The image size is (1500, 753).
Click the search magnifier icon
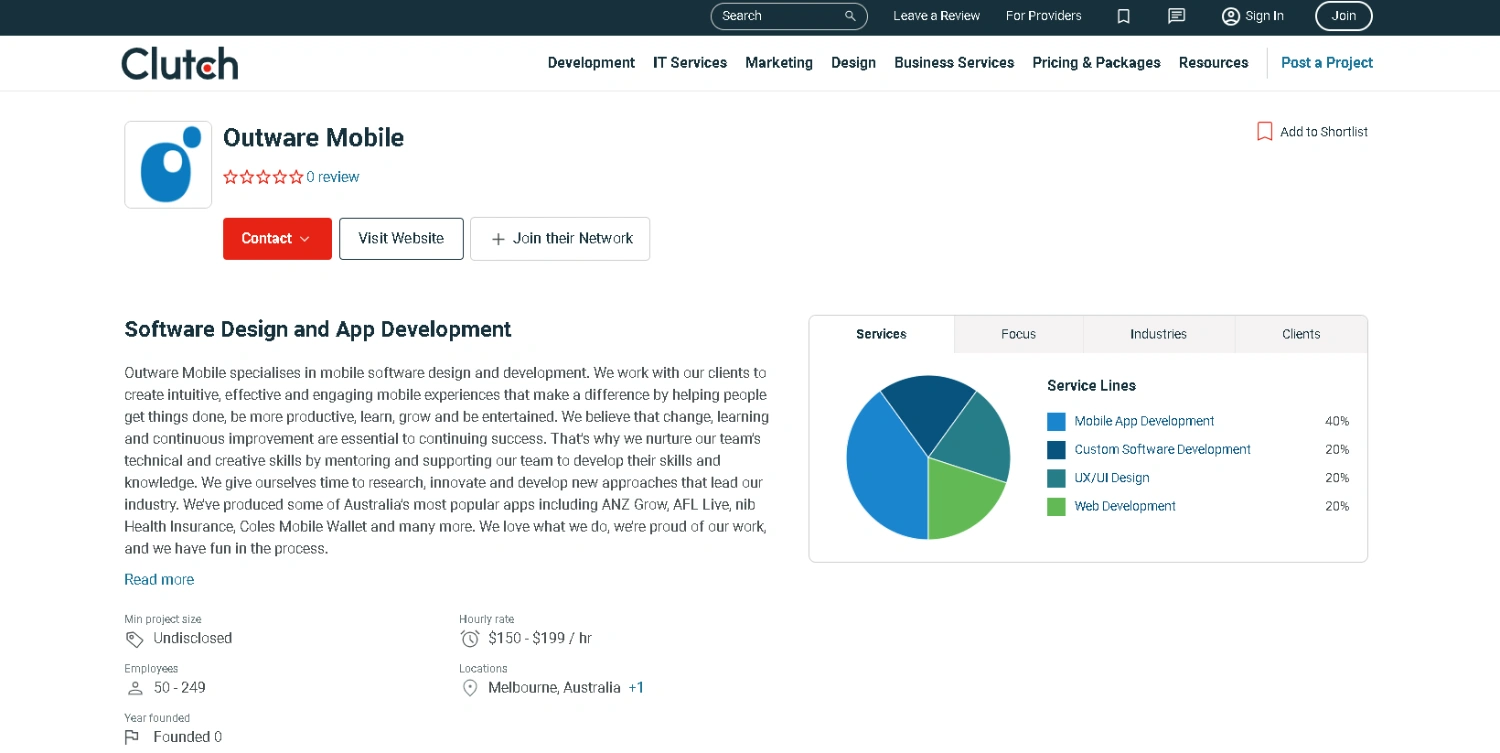tap(850, 16)
